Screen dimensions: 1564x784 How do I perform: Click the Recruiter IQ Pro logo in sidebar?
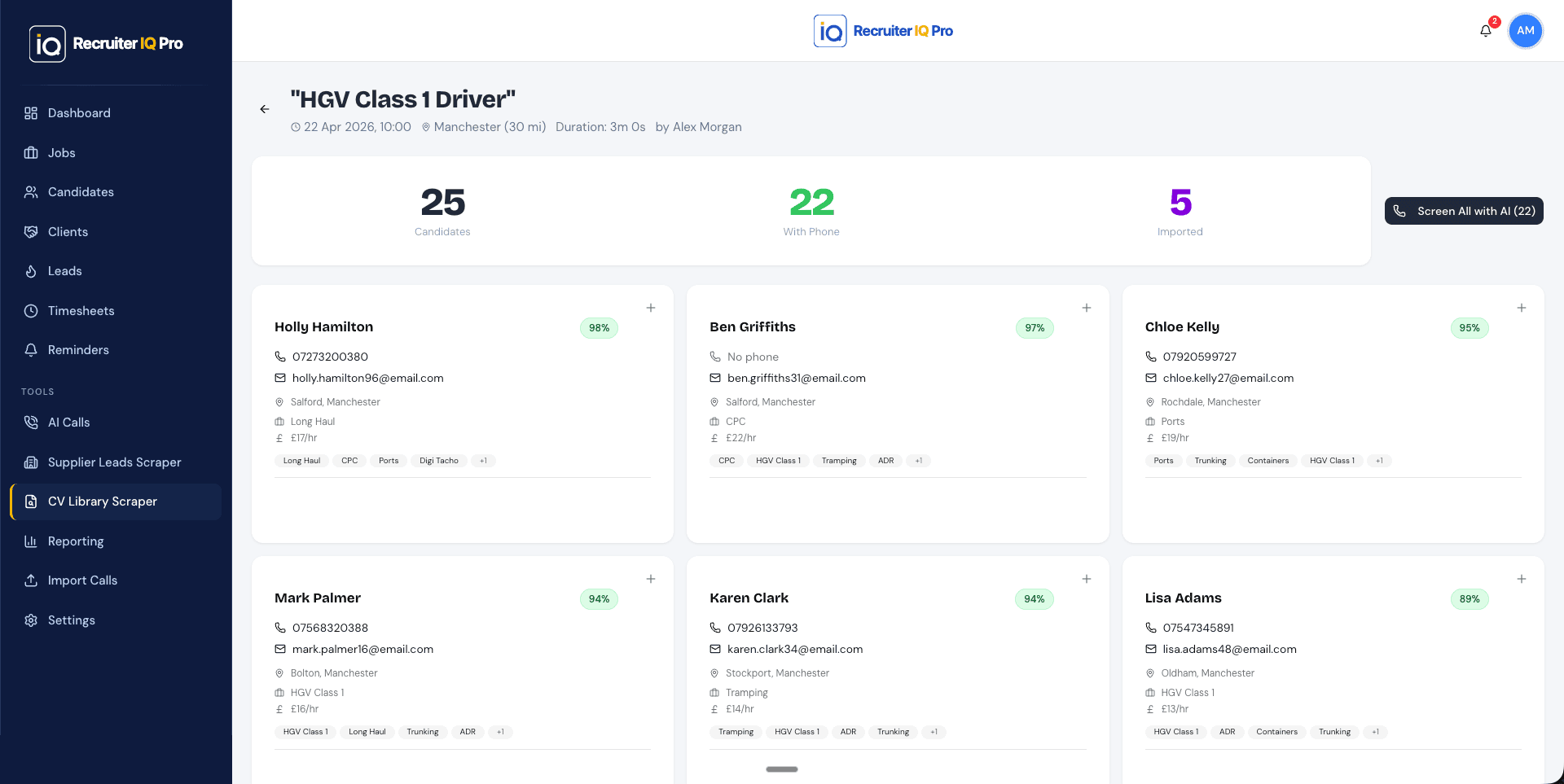(x=106, y=43)
